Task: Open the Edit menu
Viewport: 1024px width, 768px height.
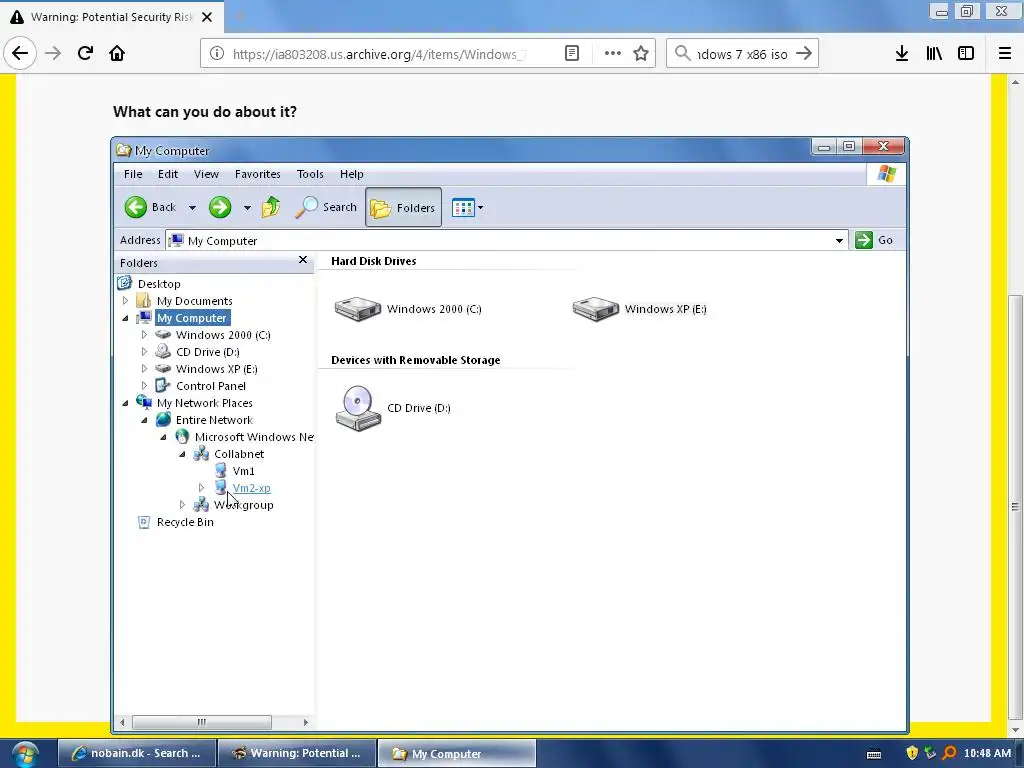Action: (x=168, y=174)
